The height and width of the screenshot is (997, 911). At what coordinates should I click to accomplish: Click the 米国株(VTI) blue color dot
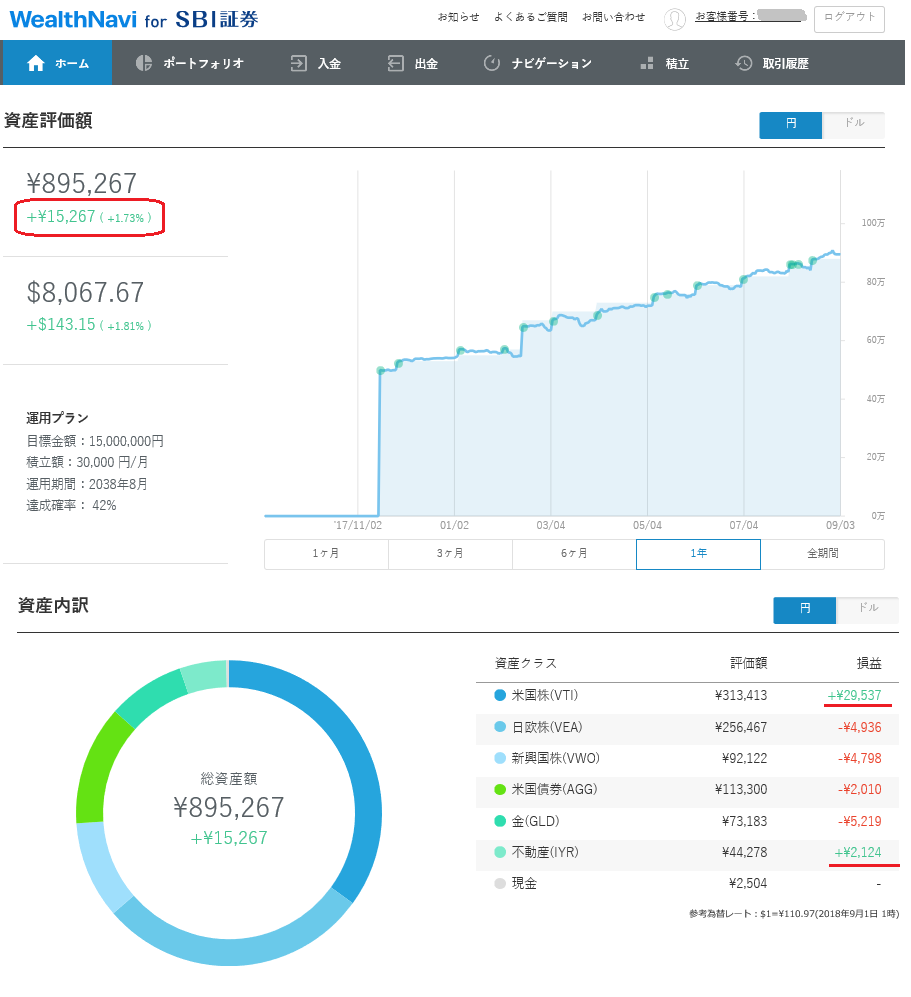tap(500, 696)
